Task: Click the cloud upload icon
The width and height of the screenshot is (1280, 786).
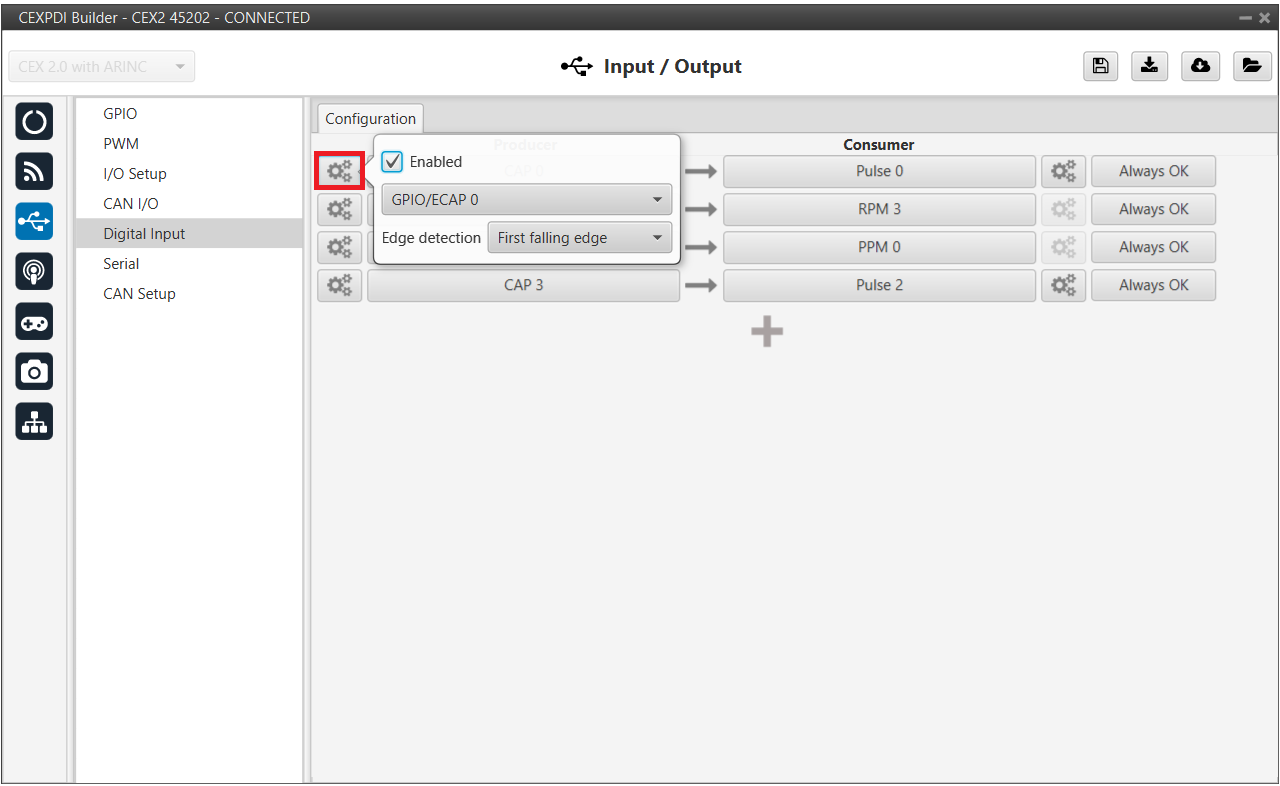Action: click(1200, 66)
